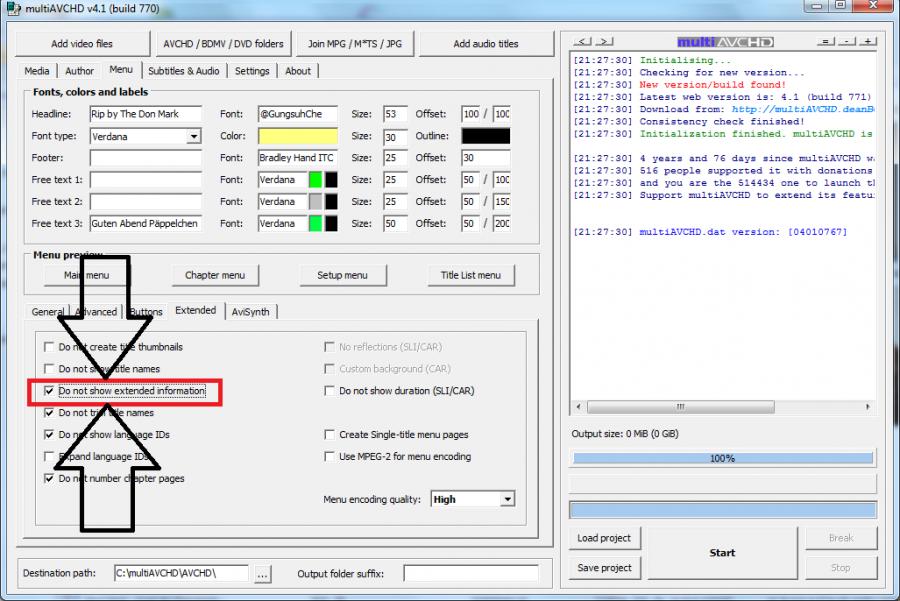Click the multiAVCHD logo above the log
This screenshot has width=900, height=601.
[726, 42]
